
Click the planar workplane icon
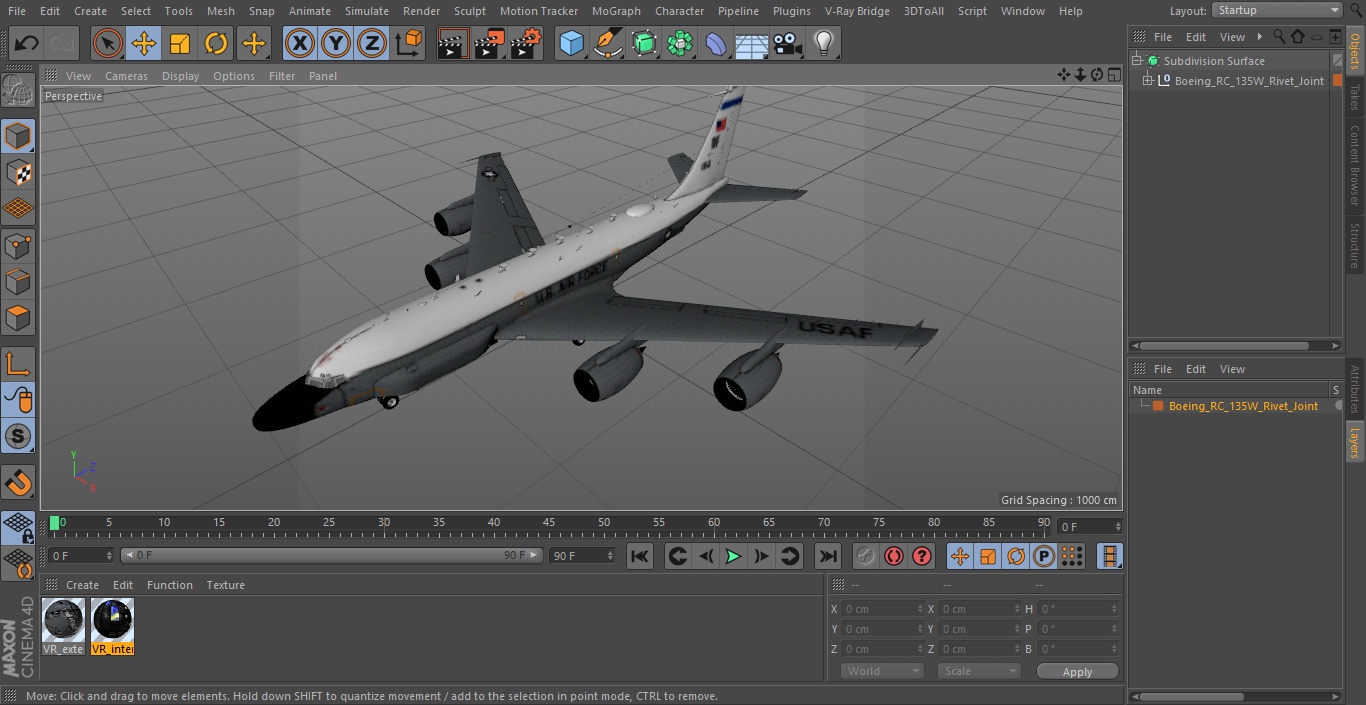click(18, 565)
